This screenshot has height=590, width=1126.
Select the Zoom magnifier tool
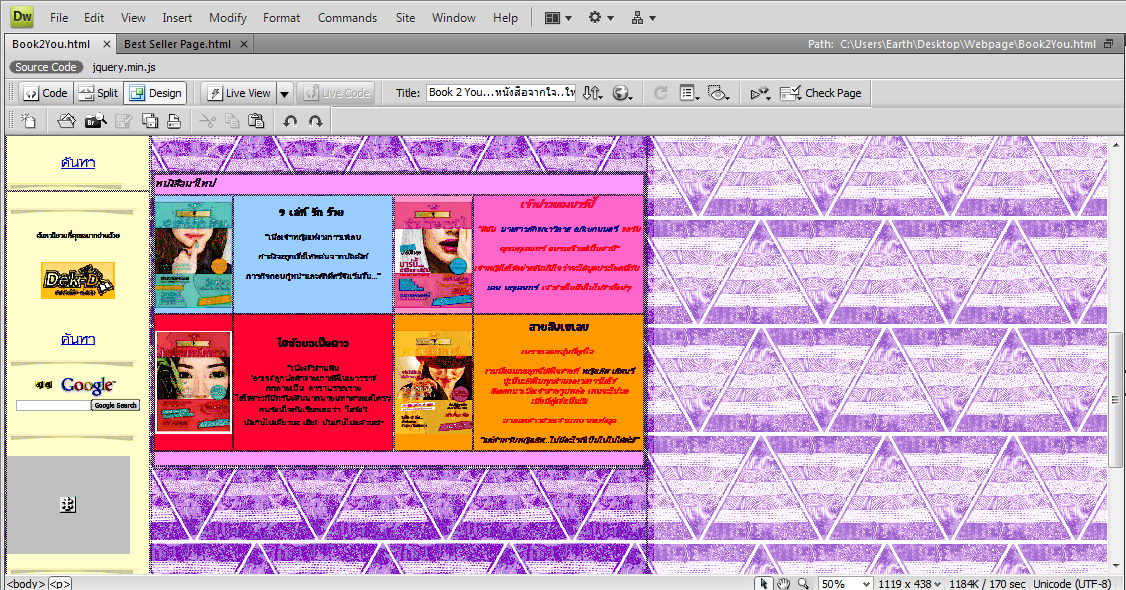click(x=803, y=583)
